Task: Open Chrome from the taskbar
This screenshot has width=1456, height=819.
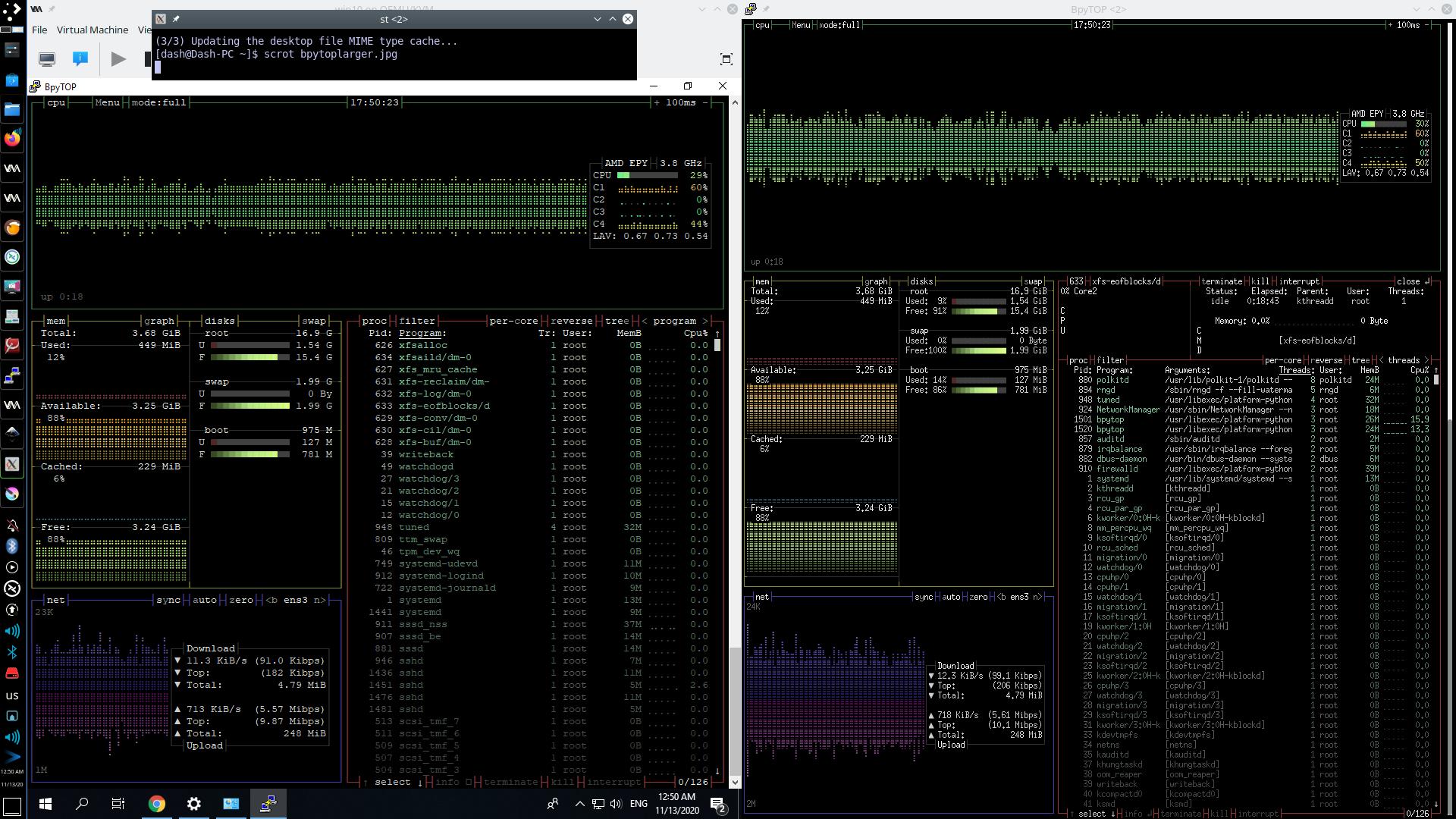Action: click(x=156, y=804)
